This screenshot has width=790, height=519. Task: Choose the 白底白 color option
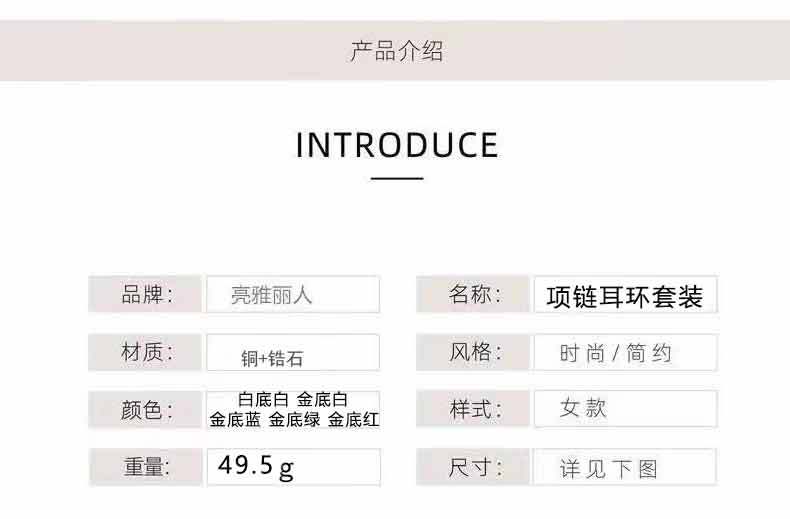coord(262,400)
